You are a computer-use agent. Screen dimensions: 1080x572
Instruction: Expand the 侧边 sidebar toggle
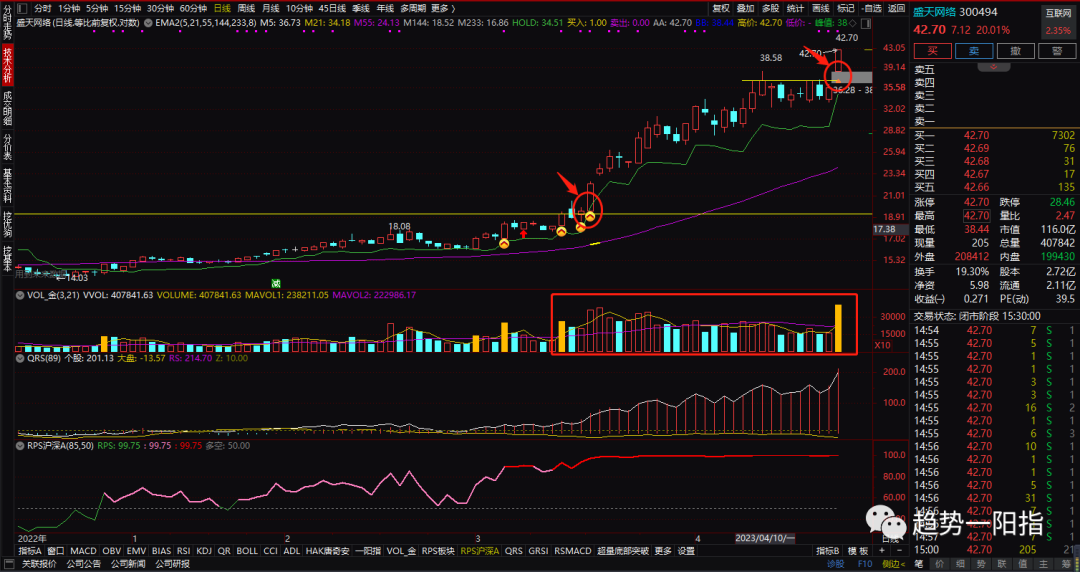[893, 564]
